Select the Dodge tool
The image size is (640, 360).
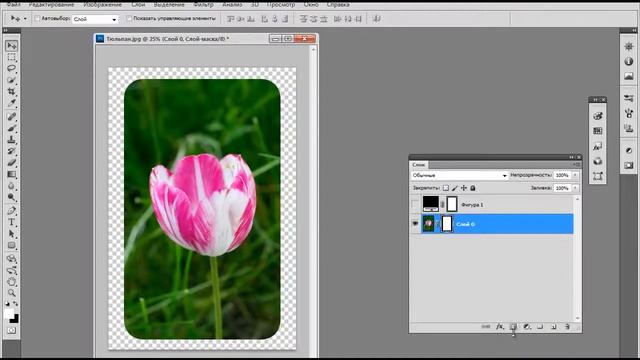pos(11,197)
